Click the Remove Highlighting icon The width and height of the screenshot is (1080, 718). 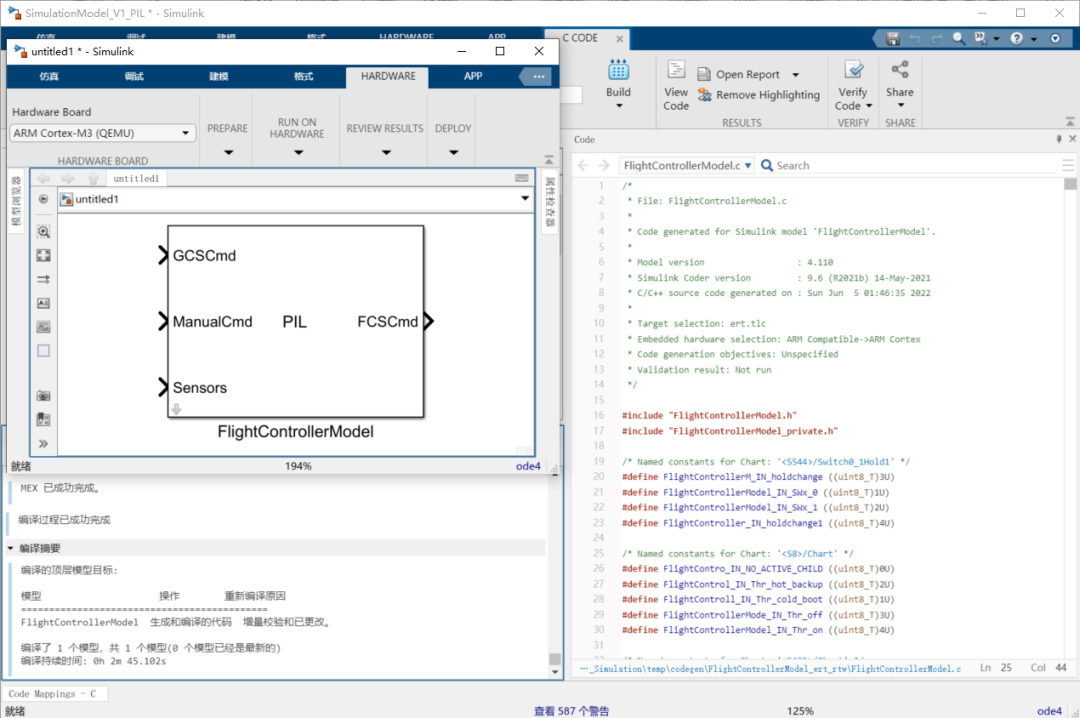(704, 95)
